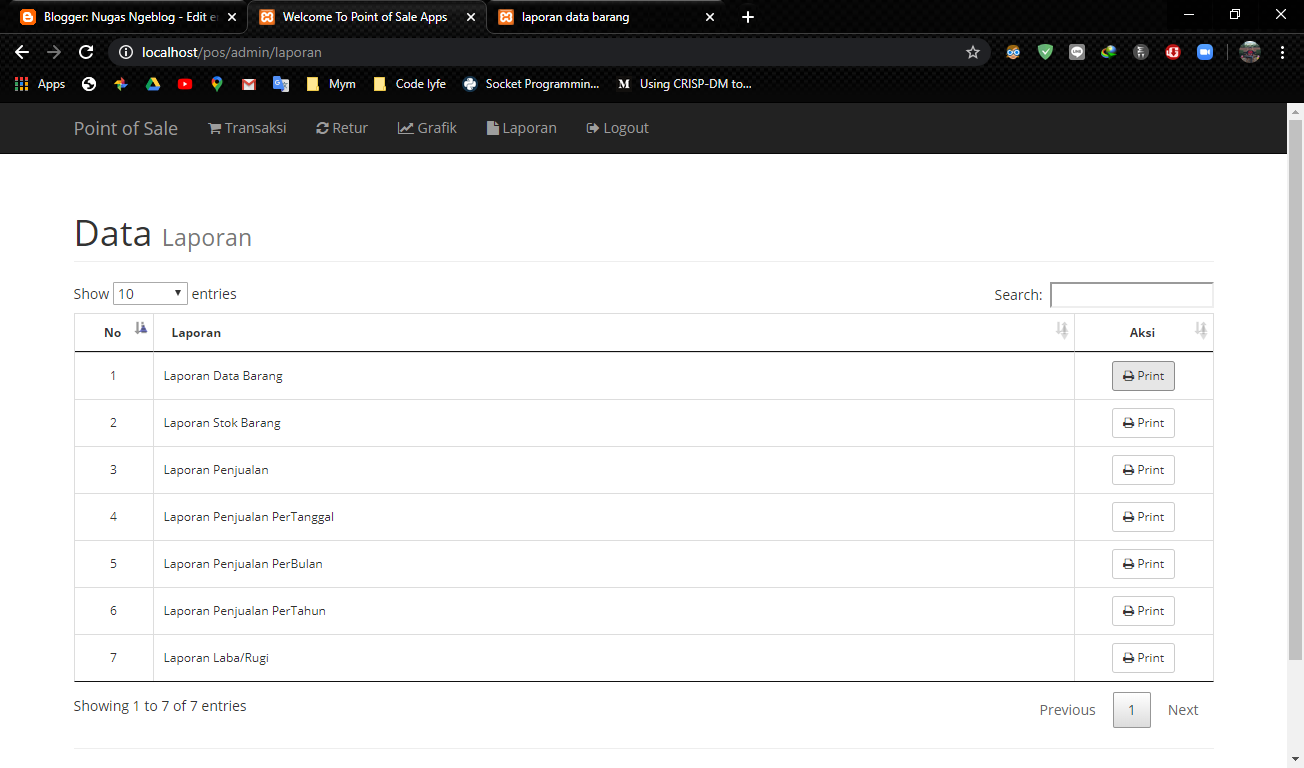
Task: Open a new browser tab
Action: 748,17
